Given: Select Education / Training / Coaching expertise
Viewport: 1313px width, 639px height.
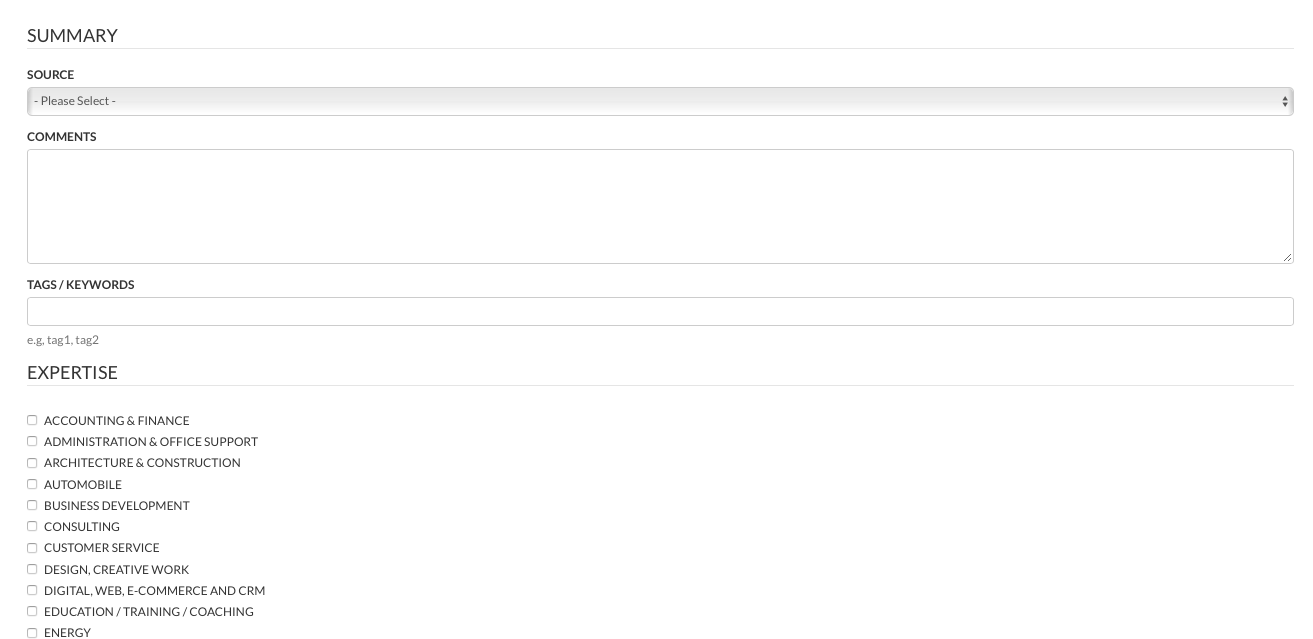Looking at the screenshot, I should click(32, 611).
